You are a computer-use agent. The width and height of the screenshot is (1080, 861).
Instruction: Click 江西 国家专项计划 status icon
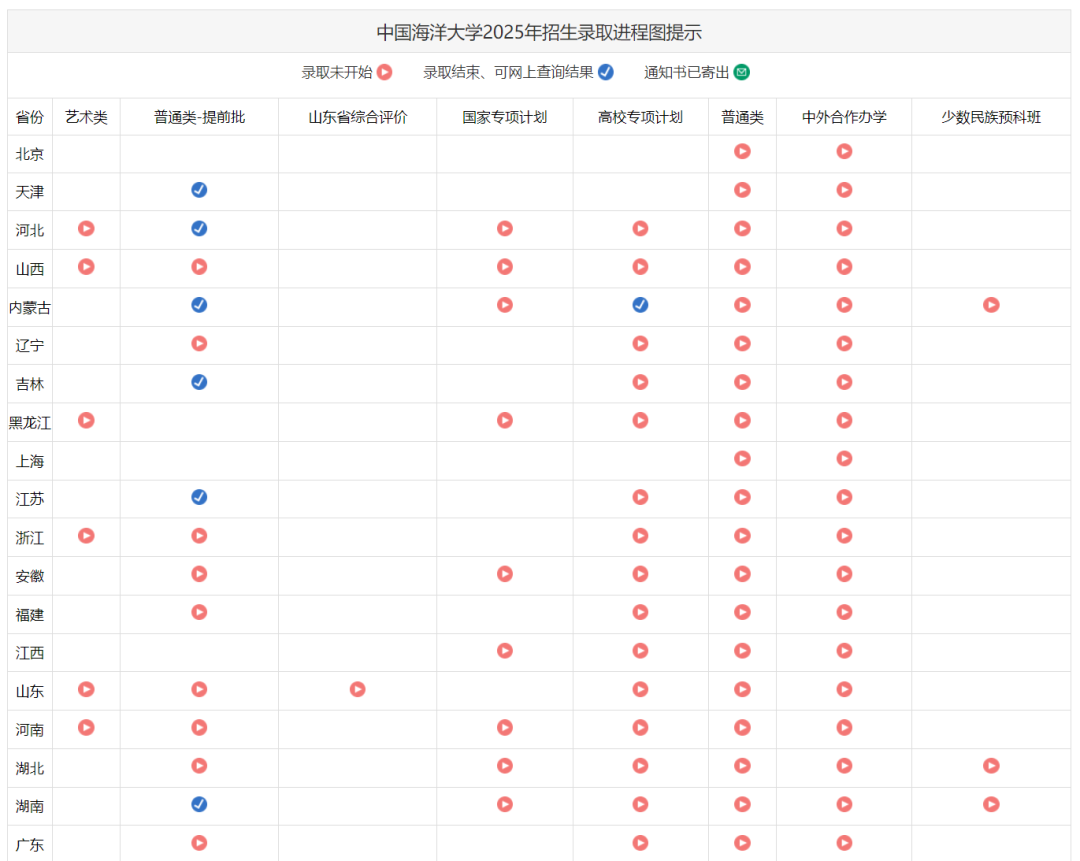[505, 651]
